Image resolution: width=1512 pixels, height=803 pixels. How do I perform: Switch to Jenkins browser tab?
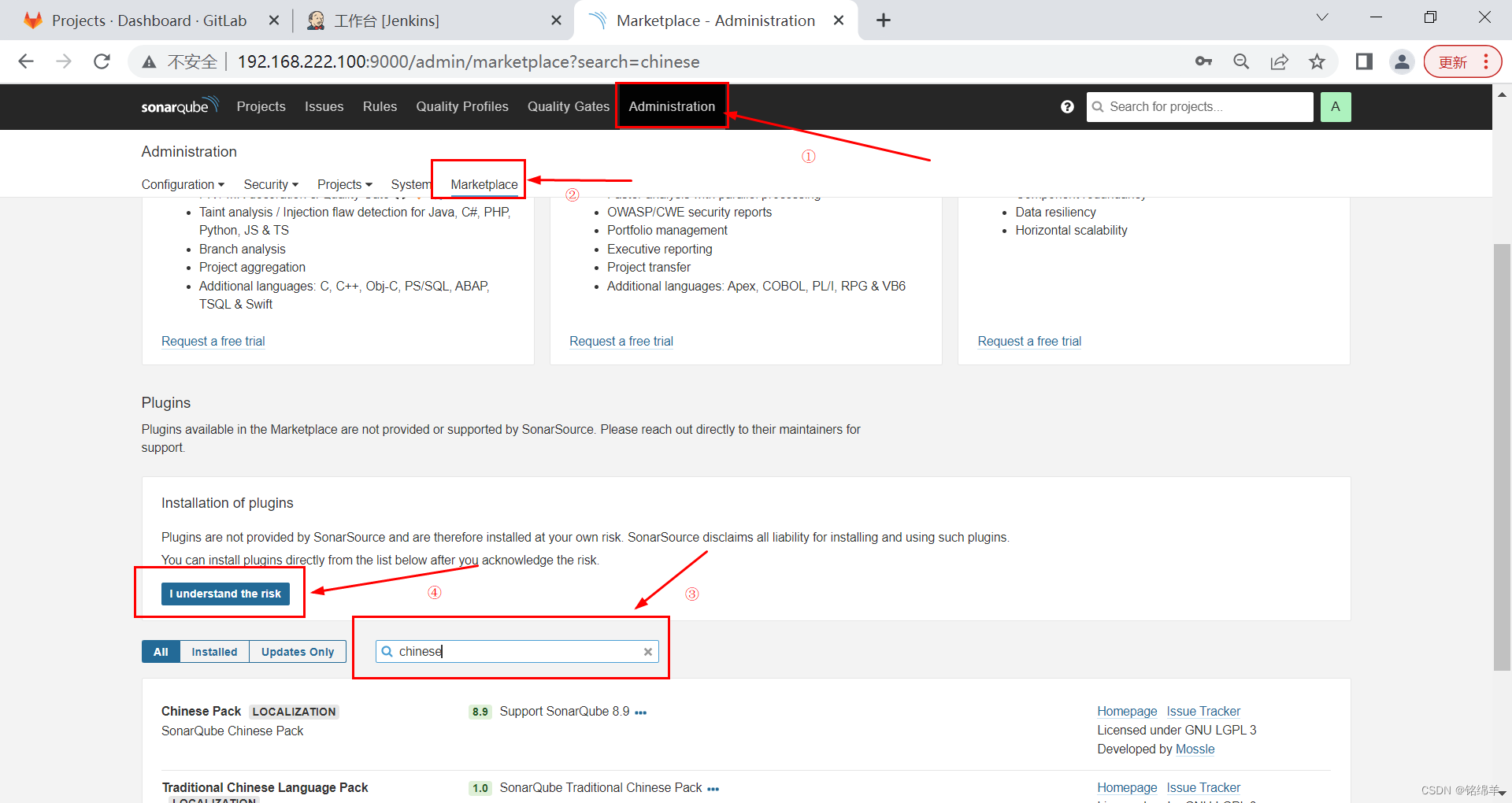coord(387,20)
